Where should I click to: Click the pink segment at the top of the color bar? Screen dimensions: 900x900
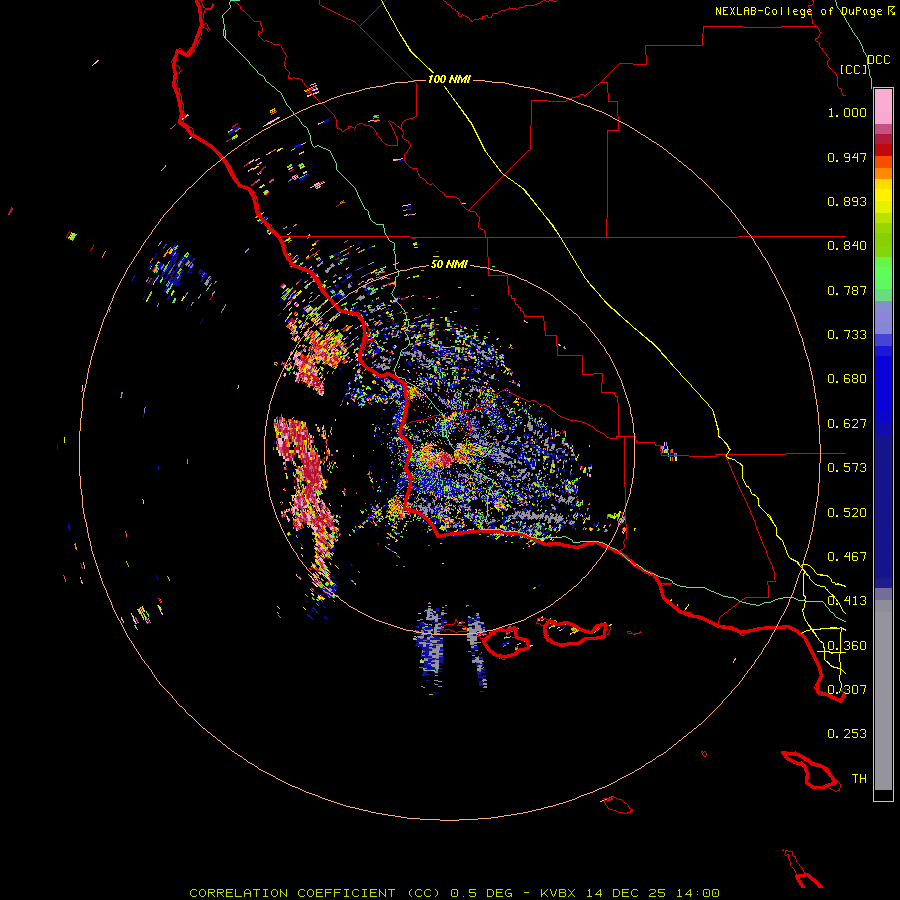pyautogui.click(x=883, y=106)
